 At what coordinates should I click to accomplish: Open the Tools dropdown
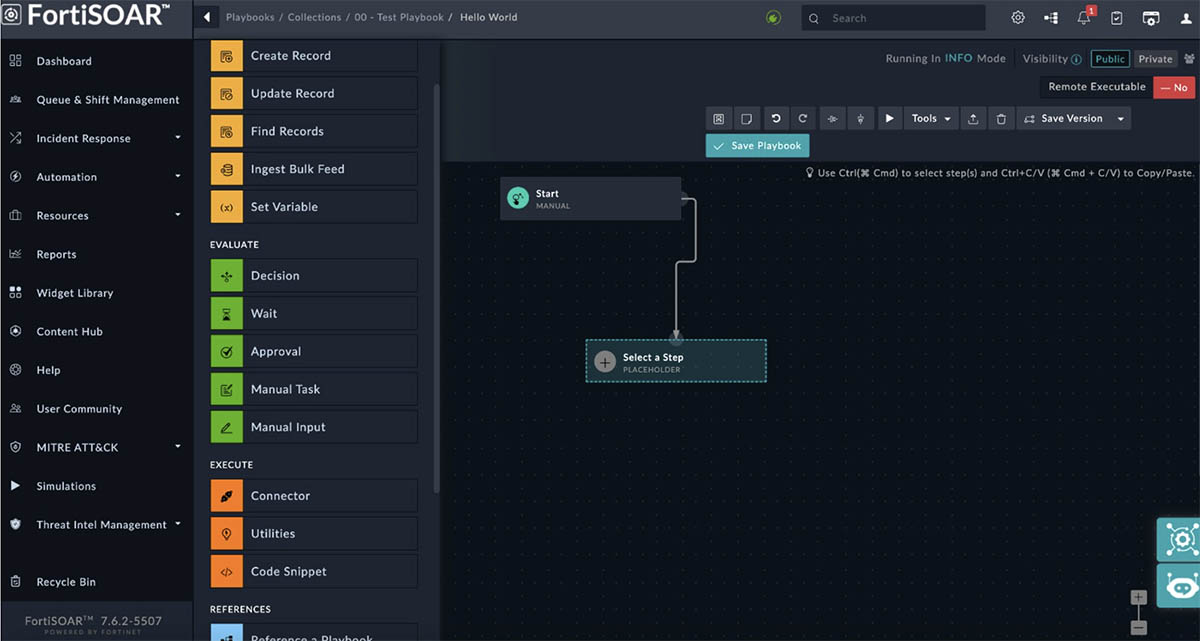(930, 119)
